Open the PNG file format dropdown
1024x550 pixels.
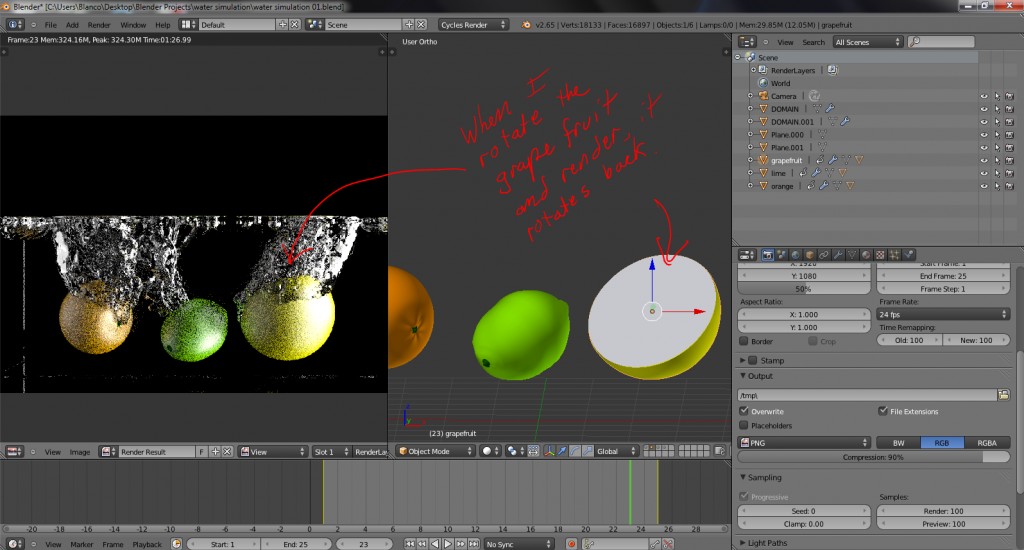coord(804,442)
